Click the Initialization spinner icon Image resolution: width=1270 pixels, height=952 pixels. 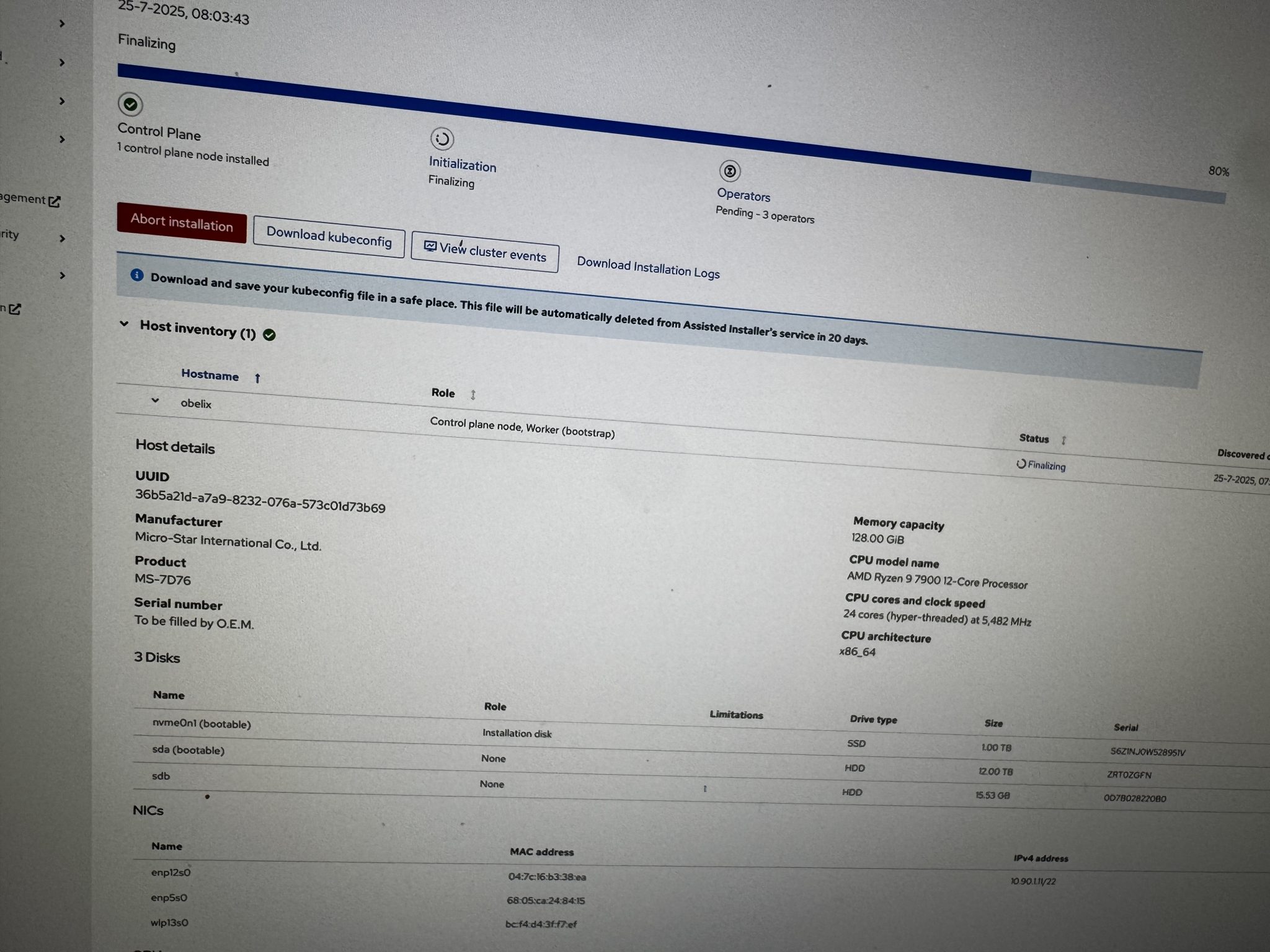tap(442, 139)
